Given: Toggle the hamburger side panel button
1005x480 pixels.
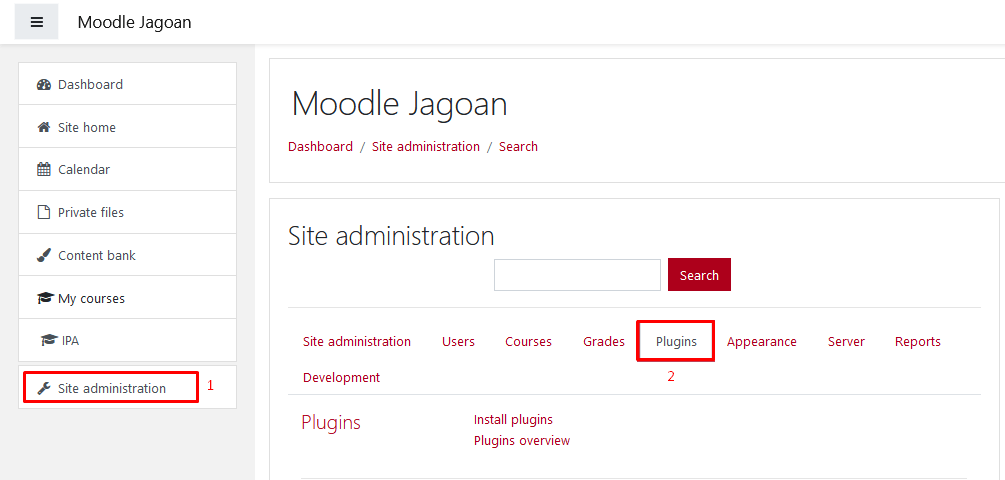Looking at the screenshot, I should pyautogui.click(x=37, y=22).
